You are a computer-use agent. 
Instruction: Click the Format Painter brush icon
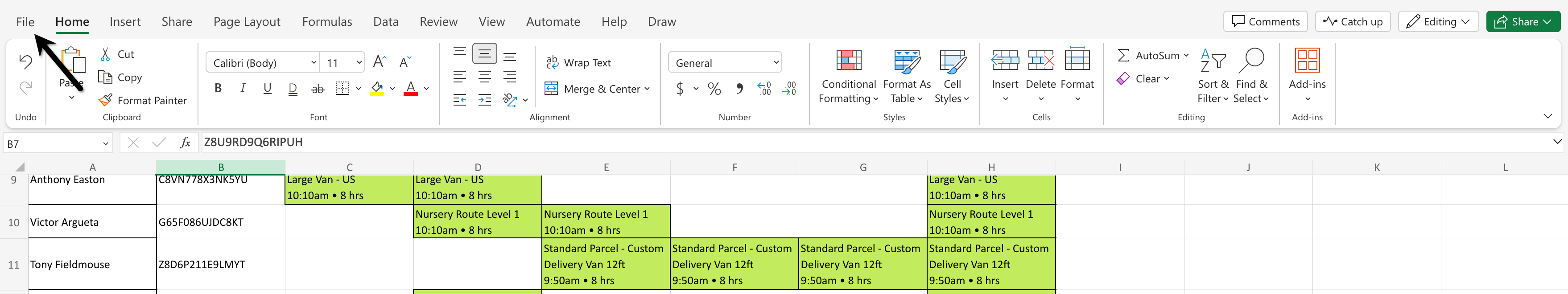coord(105,100)
